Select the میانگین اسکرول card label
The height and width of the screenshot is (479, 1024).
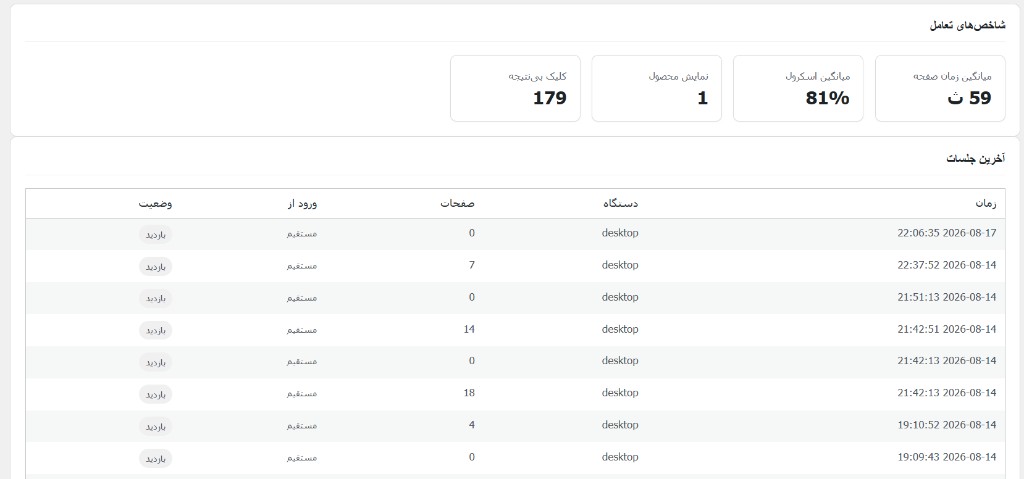click(818, 76)
